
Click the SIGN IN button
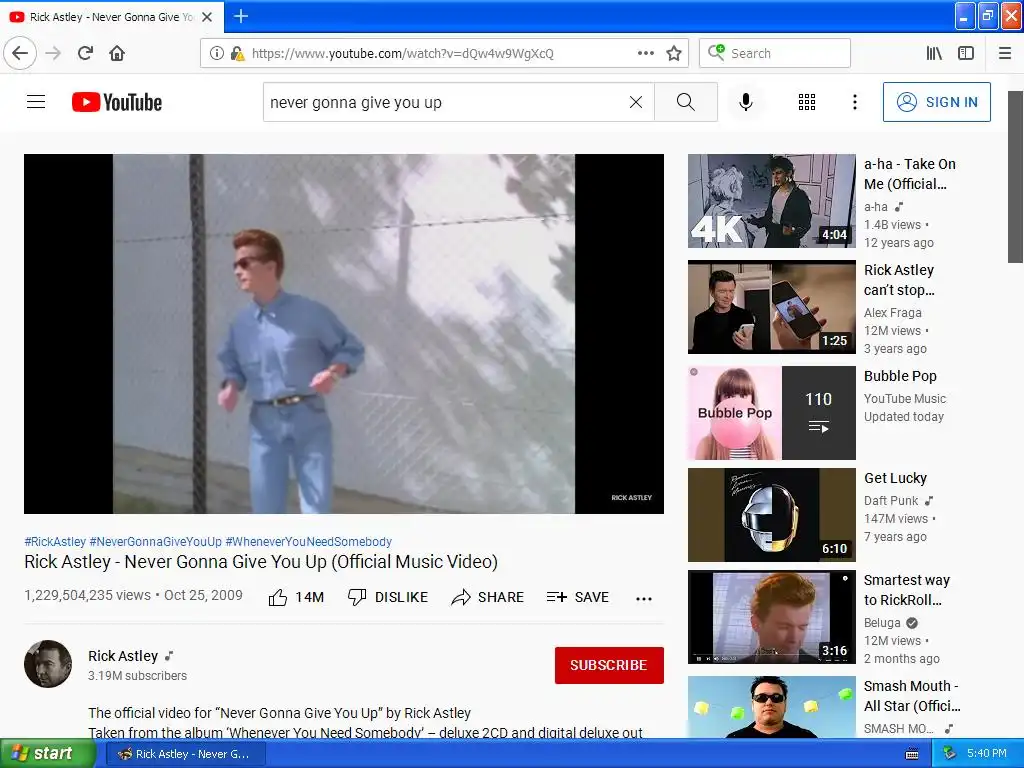(936, 102)
